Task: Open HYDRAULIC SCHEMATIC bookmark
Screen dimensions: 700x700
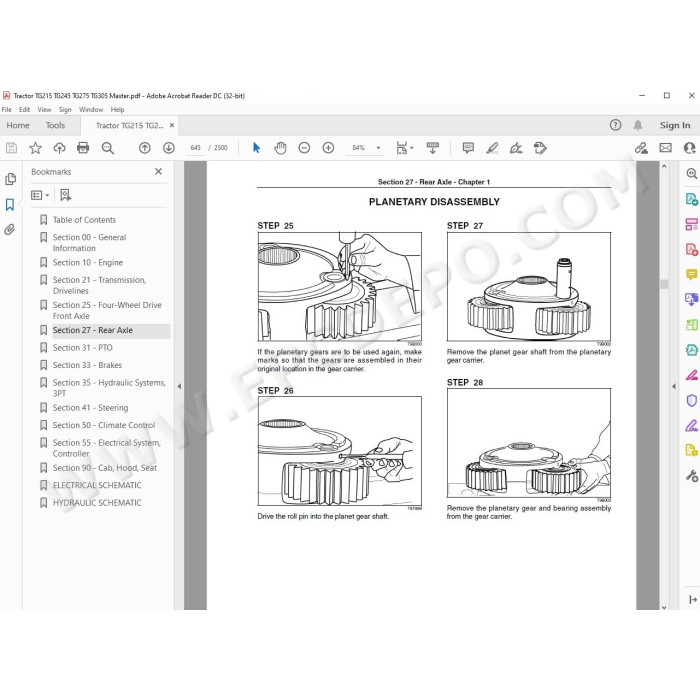Action: (x=97, y=503)
